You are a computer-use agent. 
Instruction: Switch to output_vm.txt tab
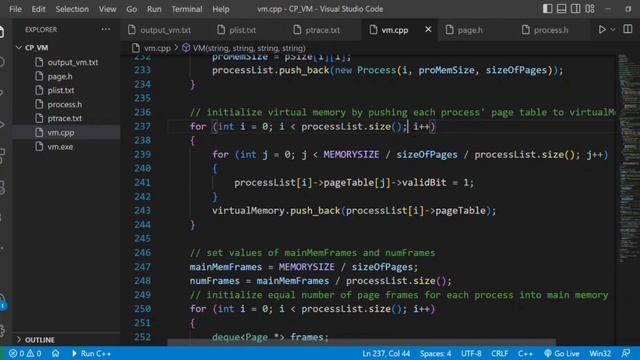pyautogui.click(x=160, y=30)
